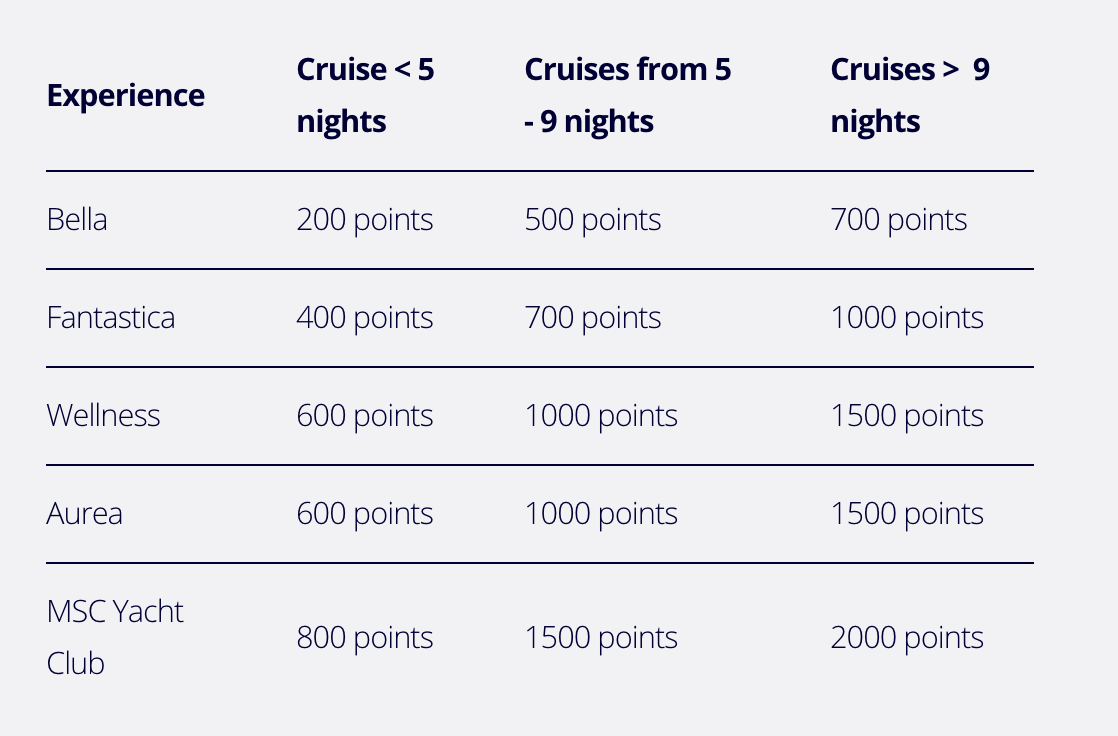This screenshot has height=736, width=1118.
Task: Click Fantastica's 400 points cell
Action: click(365, 318)
